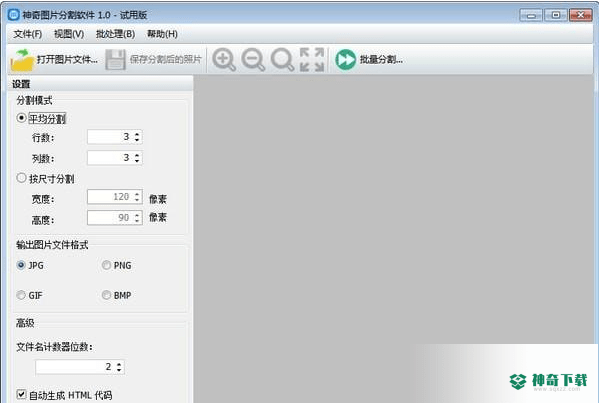The width and height of the screenshot is (599, 403).
Task: Increase the 行数 spinner value
Action: coord(137,134)
